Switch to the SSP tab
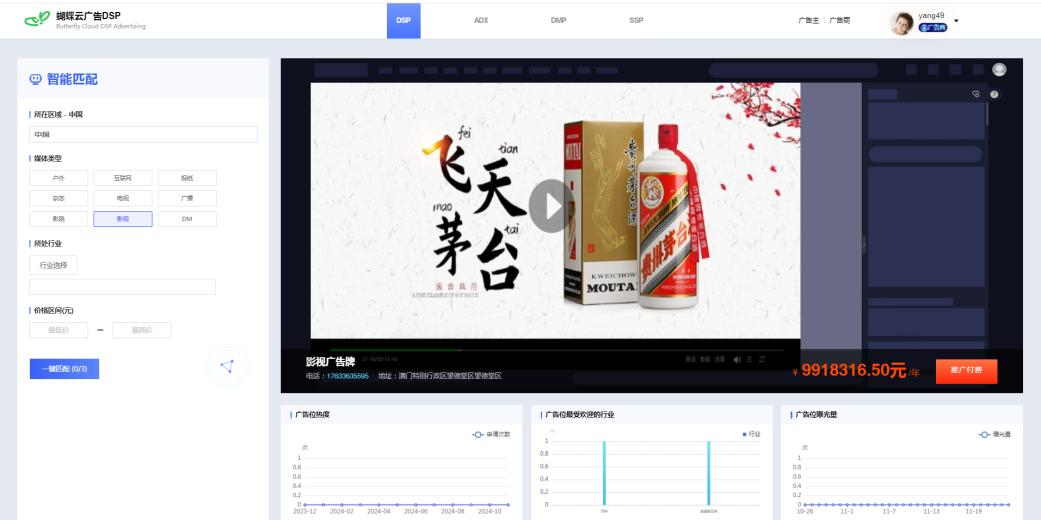Viewport: 1041px width, 520px height. [636, 21]
